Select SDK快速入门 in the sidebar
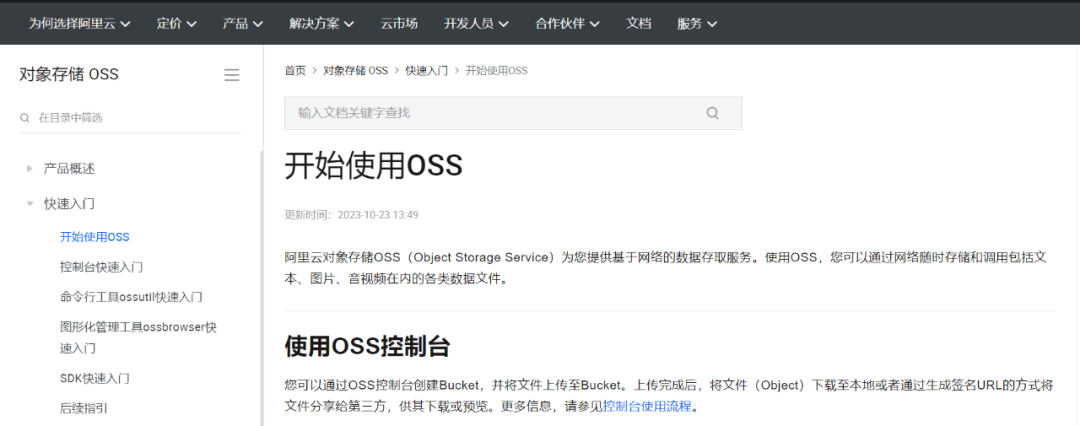 (94, 378)
